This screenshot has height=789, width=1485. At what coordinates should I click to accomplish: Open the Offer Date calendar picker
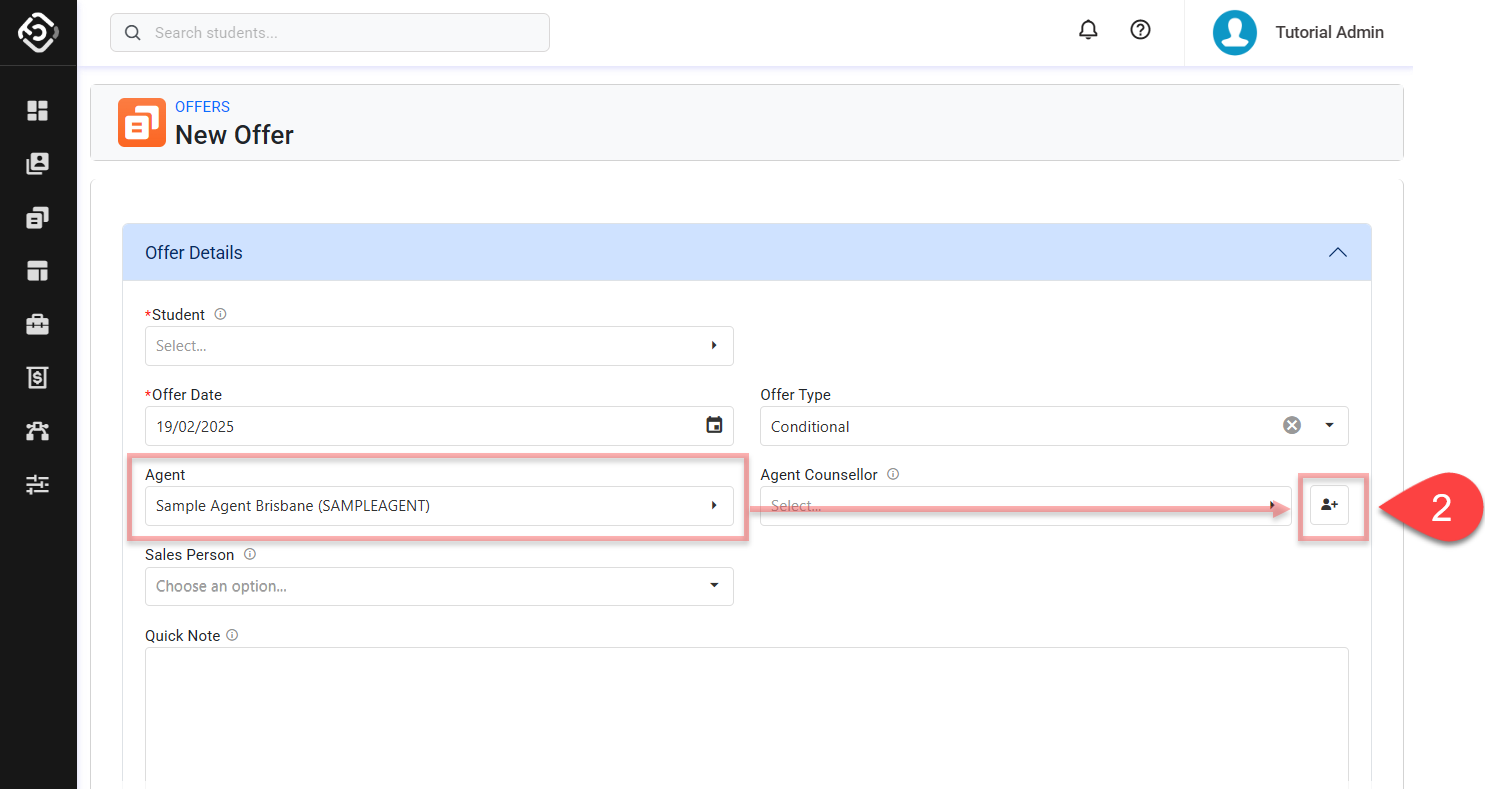pos(714,426)
